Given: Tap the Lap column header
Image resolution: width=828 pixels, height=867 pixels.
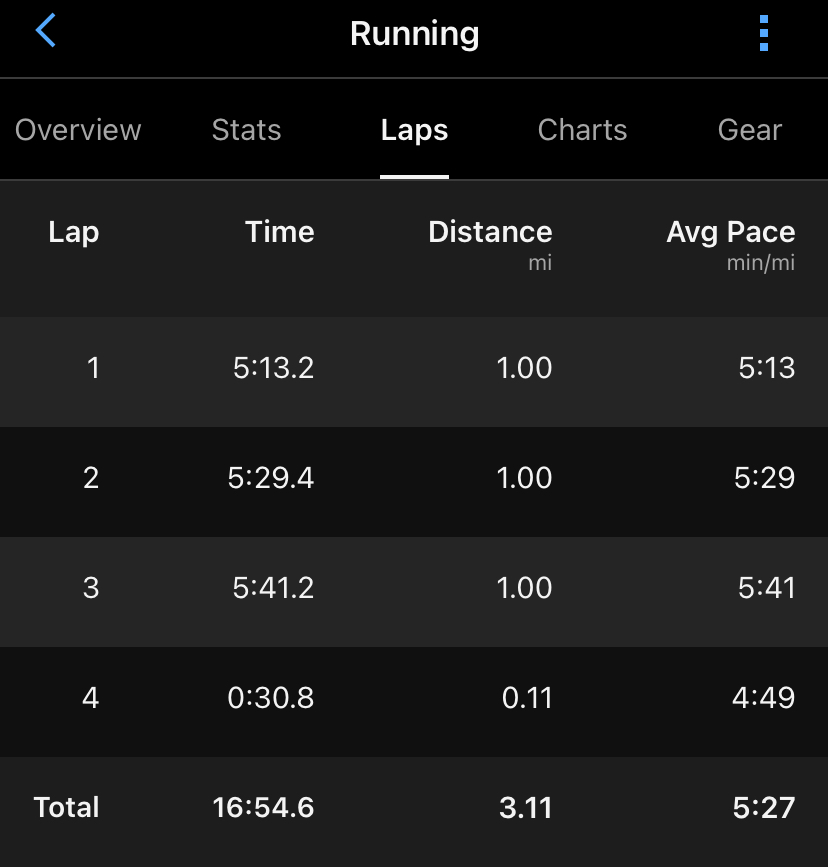Looking at the screenshot, I should tap(73, 232).
